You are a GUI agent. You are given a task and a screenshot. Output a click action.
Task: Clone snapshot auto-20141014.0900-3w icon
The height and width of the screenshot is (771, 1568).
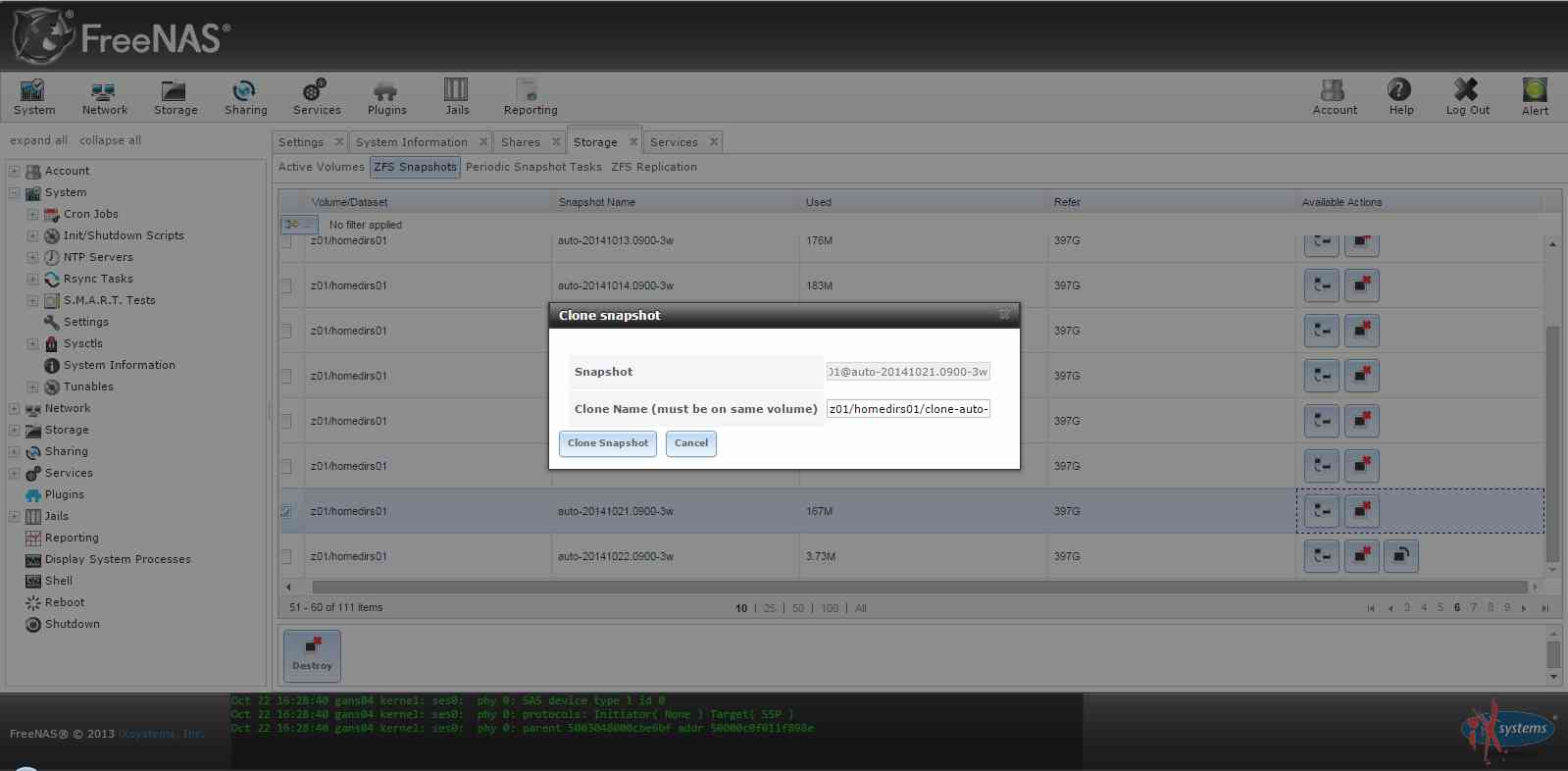click(1322, 285)
